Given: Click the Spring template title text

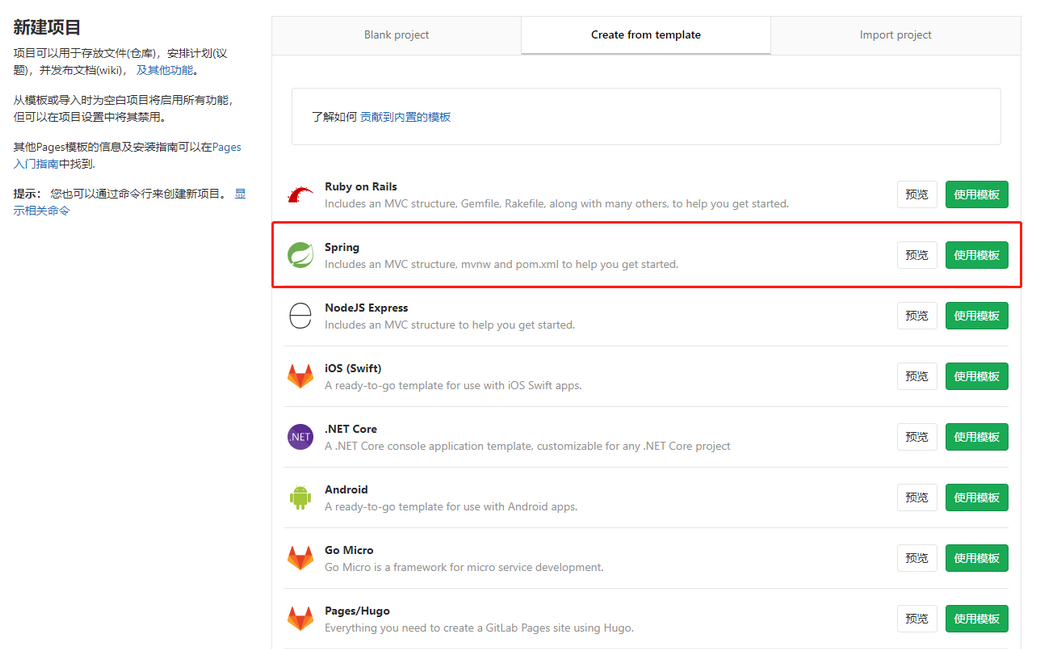Looking at the screenshot, I should click(x=342, y=247).
